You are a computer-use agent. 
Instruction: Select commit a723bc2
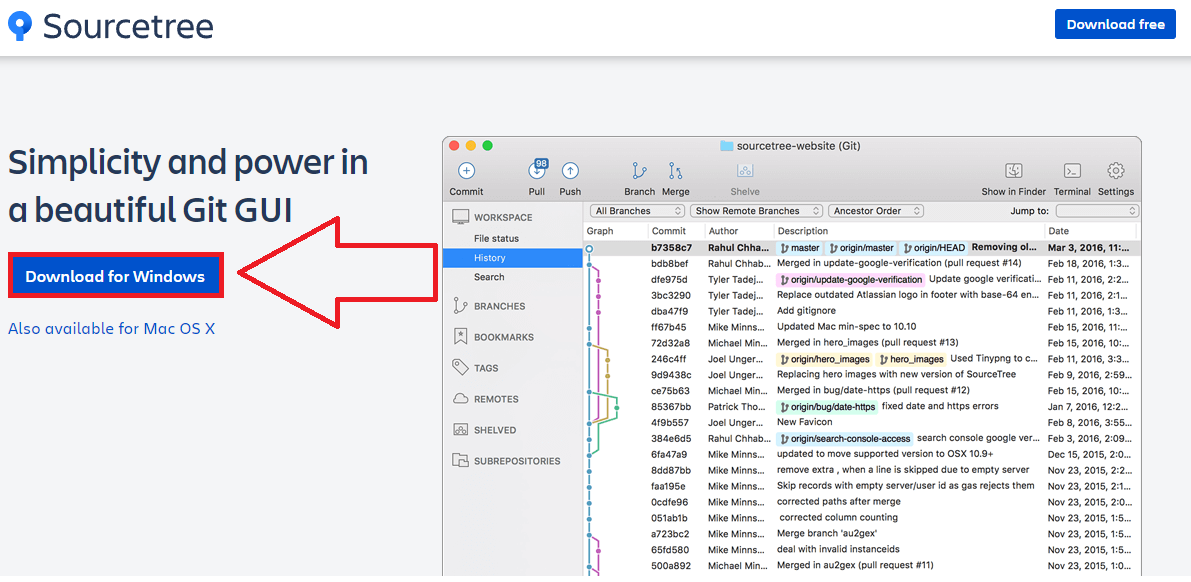(x=862, y=534)
